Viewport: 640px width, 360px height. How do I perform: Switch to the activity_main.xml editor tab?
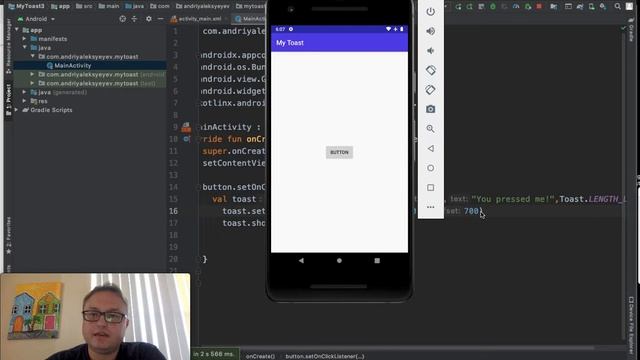click(196, 19)
